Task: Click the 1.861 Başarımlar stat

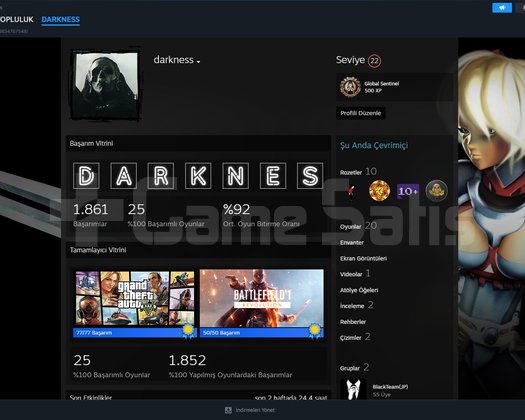Action: pos(90,215)
